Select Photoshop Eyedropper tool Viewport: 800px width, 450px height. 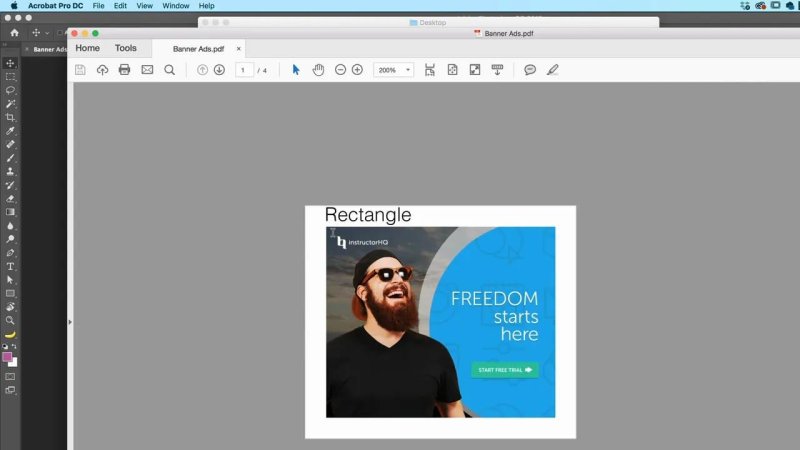[x=10, y=131]
